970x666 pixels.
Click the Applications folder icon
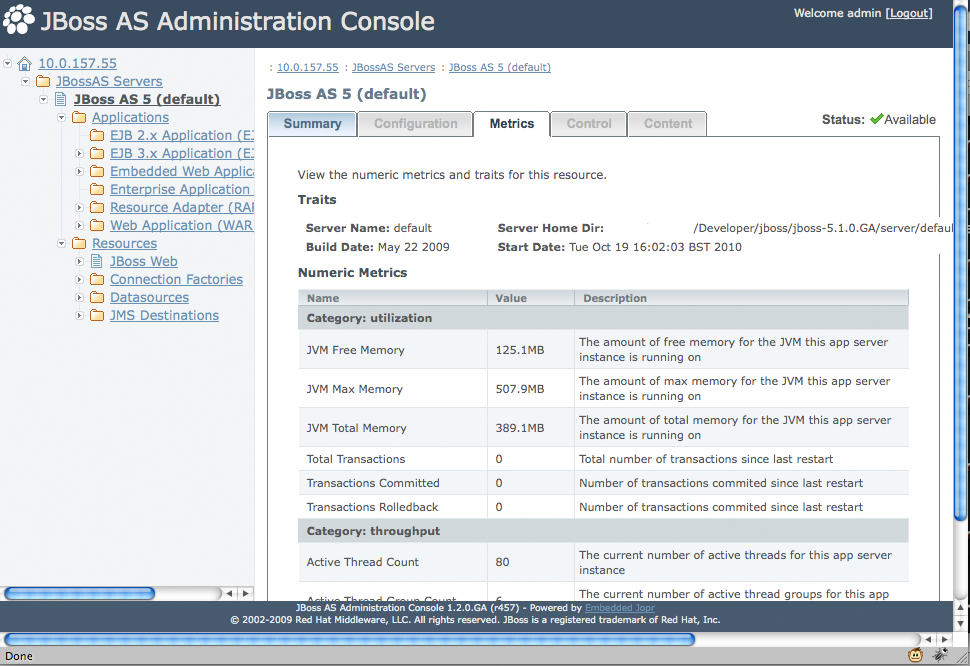[79, 117]
